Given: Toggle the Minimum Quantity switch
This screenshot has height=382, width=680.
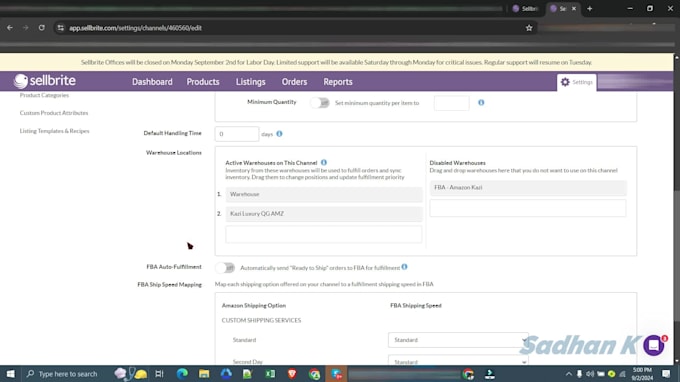Looking at the screenshot, I should coord(320,103).
